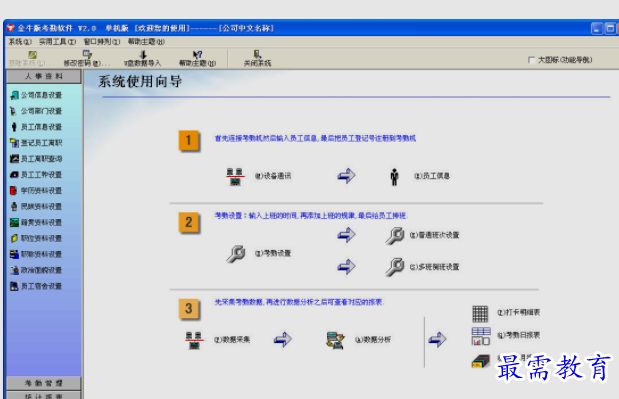Open 学历资料设置 in the sidebar
The width and height of the screenshot is (619, 399).
click(36, 191)
